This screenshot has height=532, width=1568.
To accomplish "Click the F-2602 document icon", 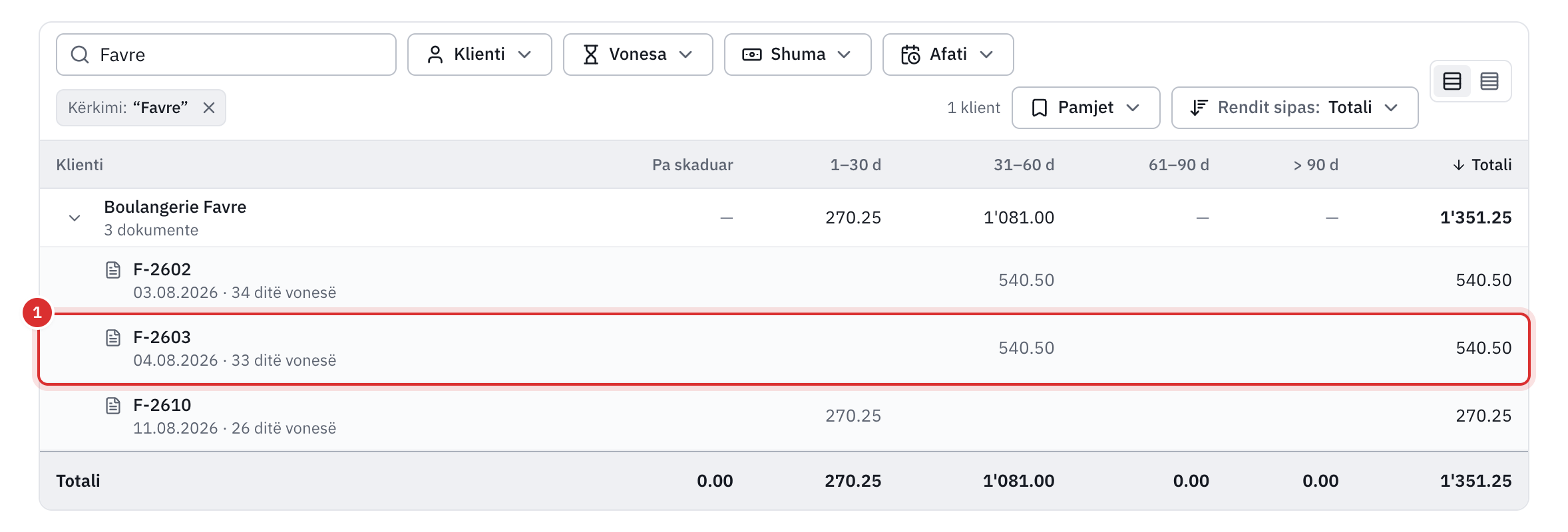I will coord(113,270).
